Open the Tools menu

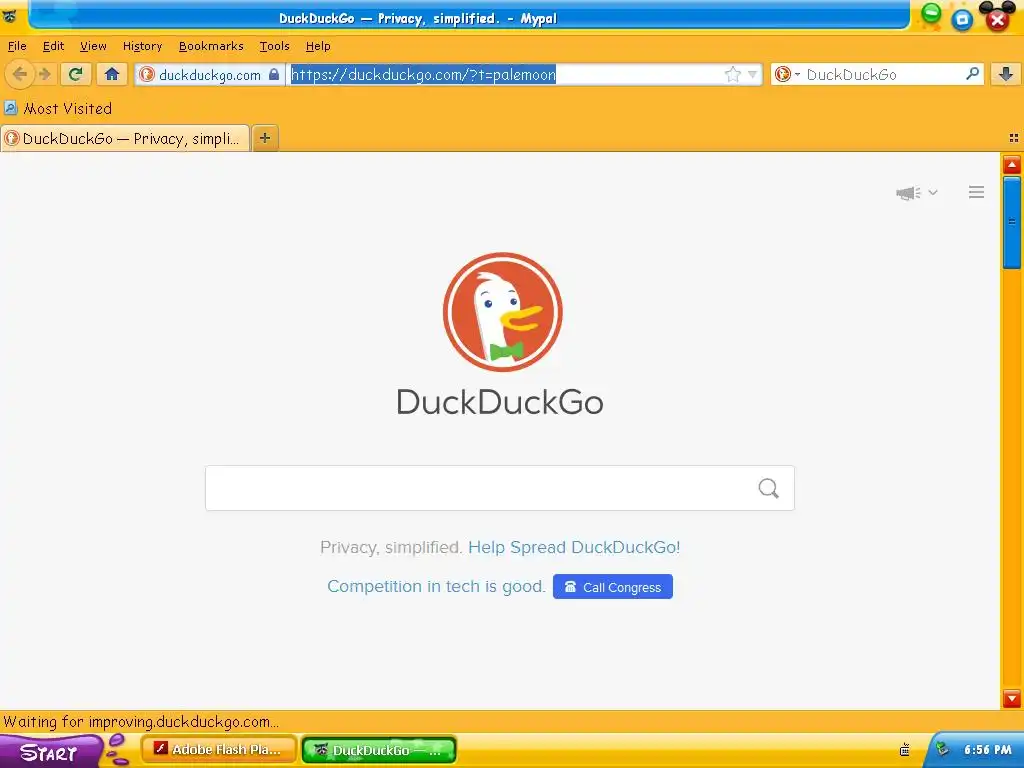point(274,46)
